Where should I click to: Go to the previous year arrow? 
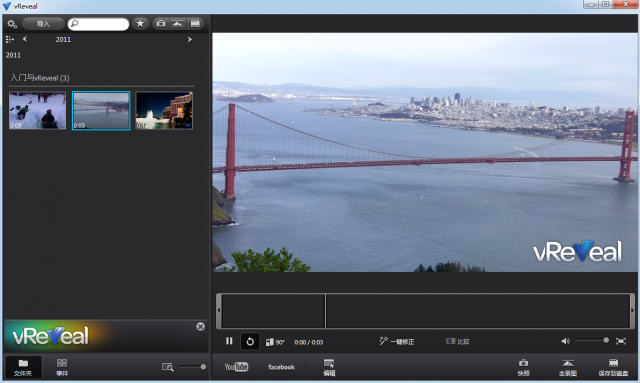click(25, 39)
